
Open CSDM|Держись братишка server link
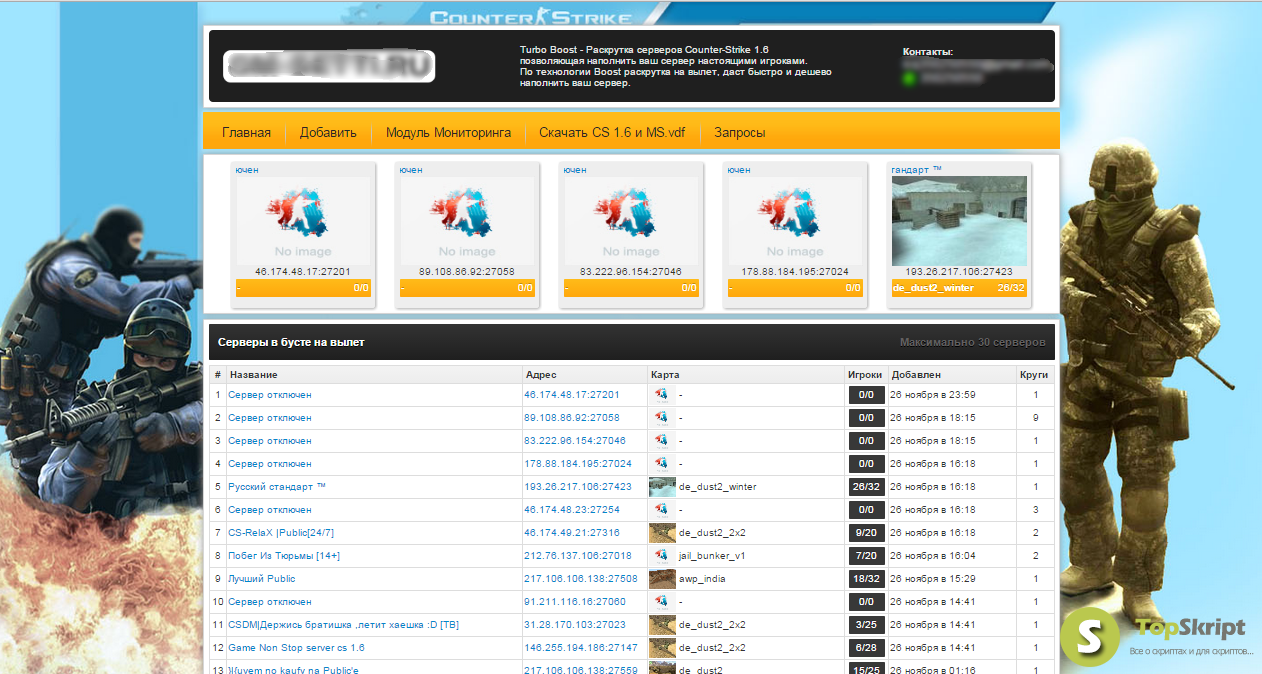point(343,625)
